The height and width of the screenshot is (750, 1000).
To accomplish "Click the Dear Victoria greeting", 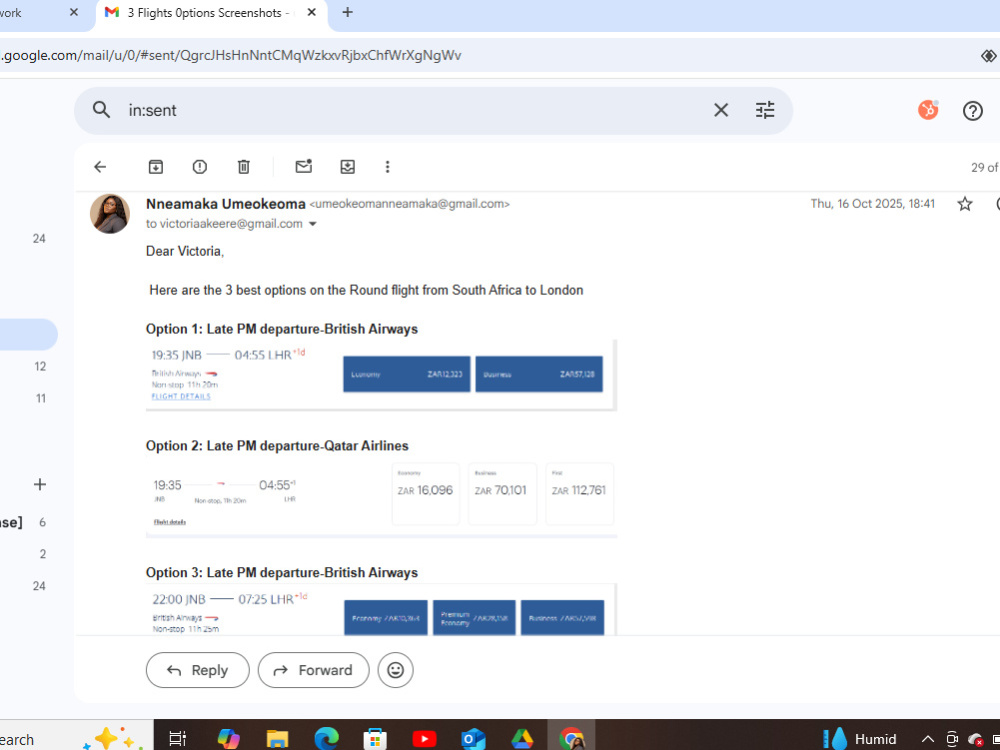I will click(185, 251).
